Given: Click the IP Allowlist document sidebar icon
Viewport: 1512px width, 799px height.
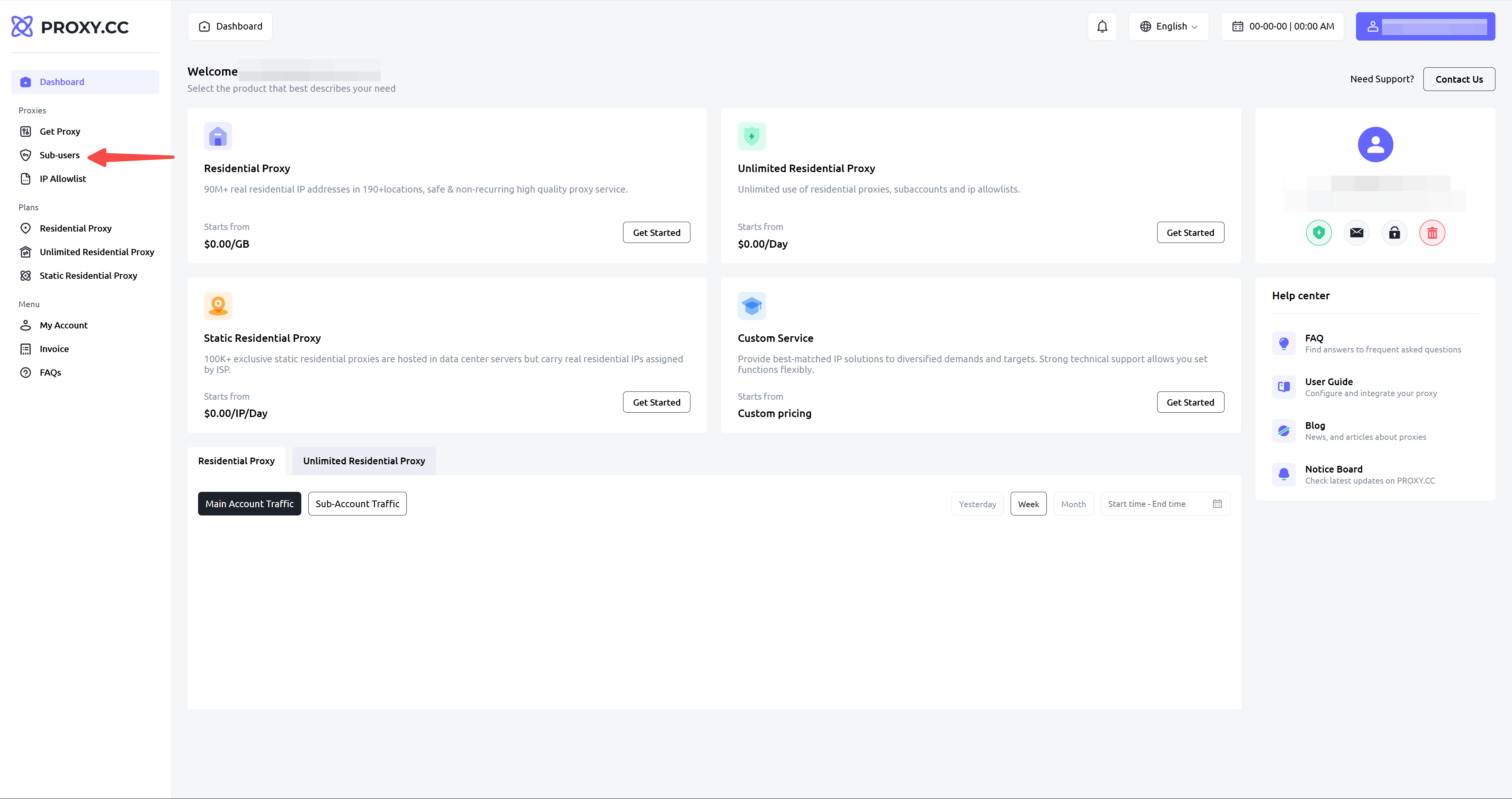Looking at the screenshot, I should (26, 178).
